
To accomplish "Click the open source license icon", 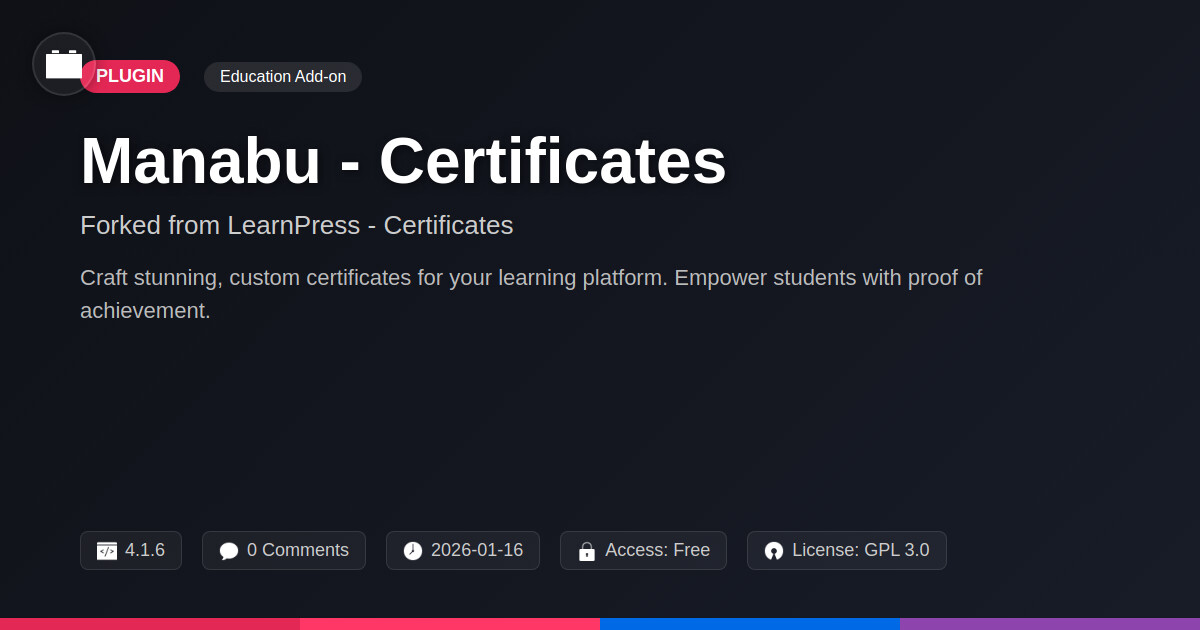I will pos(774,551).
